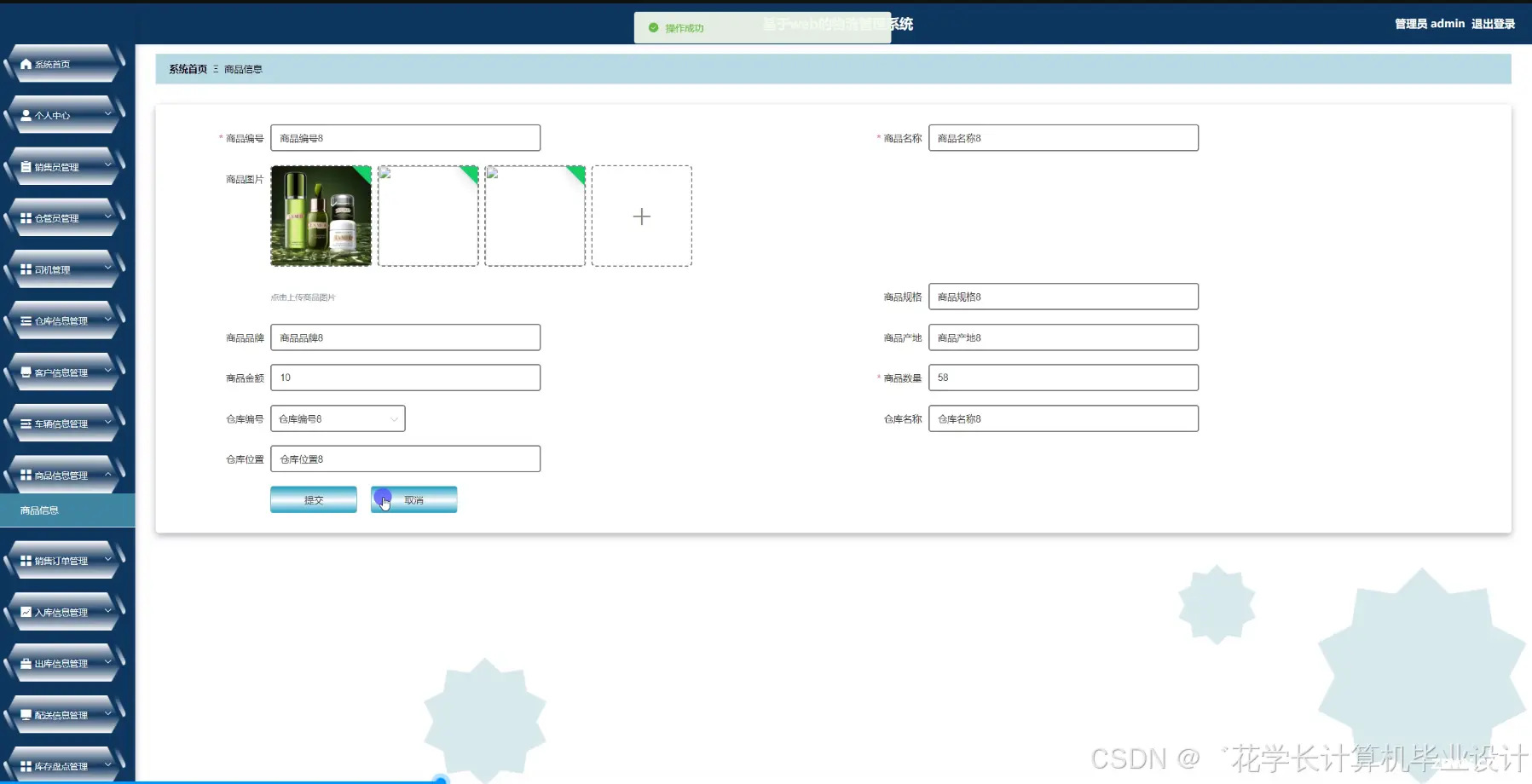Expand the 车辆信息管理 chevron

[108, 422]
